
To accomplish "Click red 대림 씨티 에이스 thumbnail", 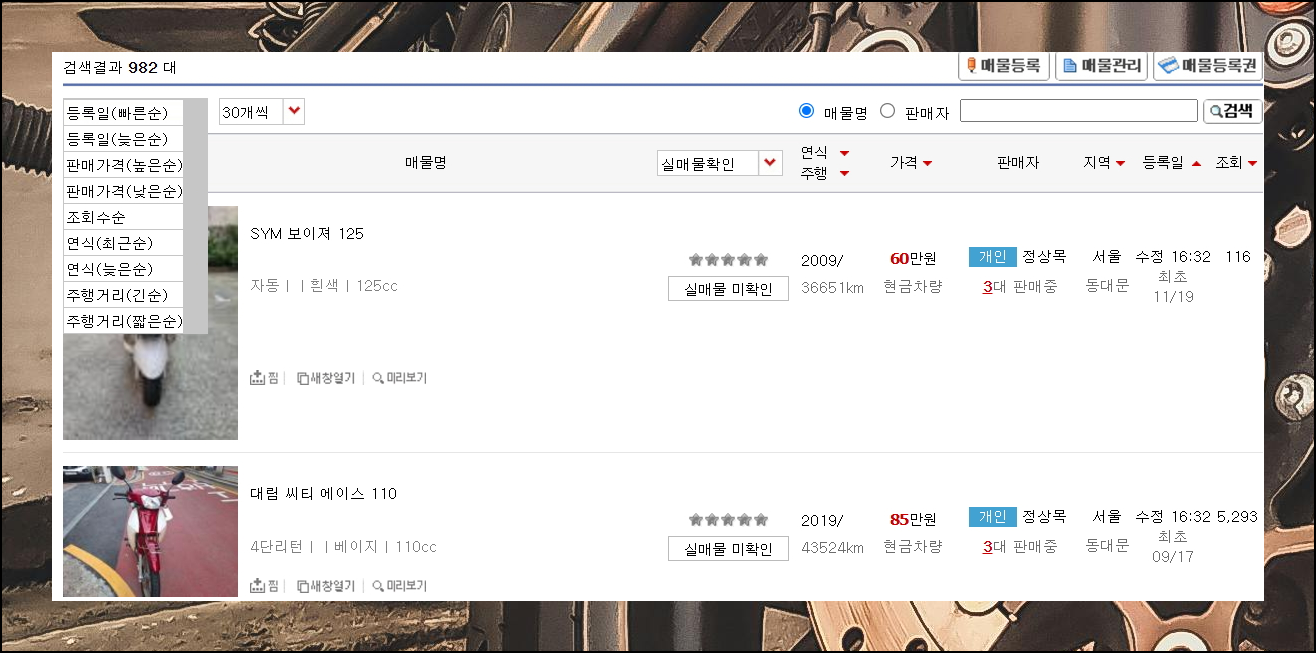I will tap(150, 531).
